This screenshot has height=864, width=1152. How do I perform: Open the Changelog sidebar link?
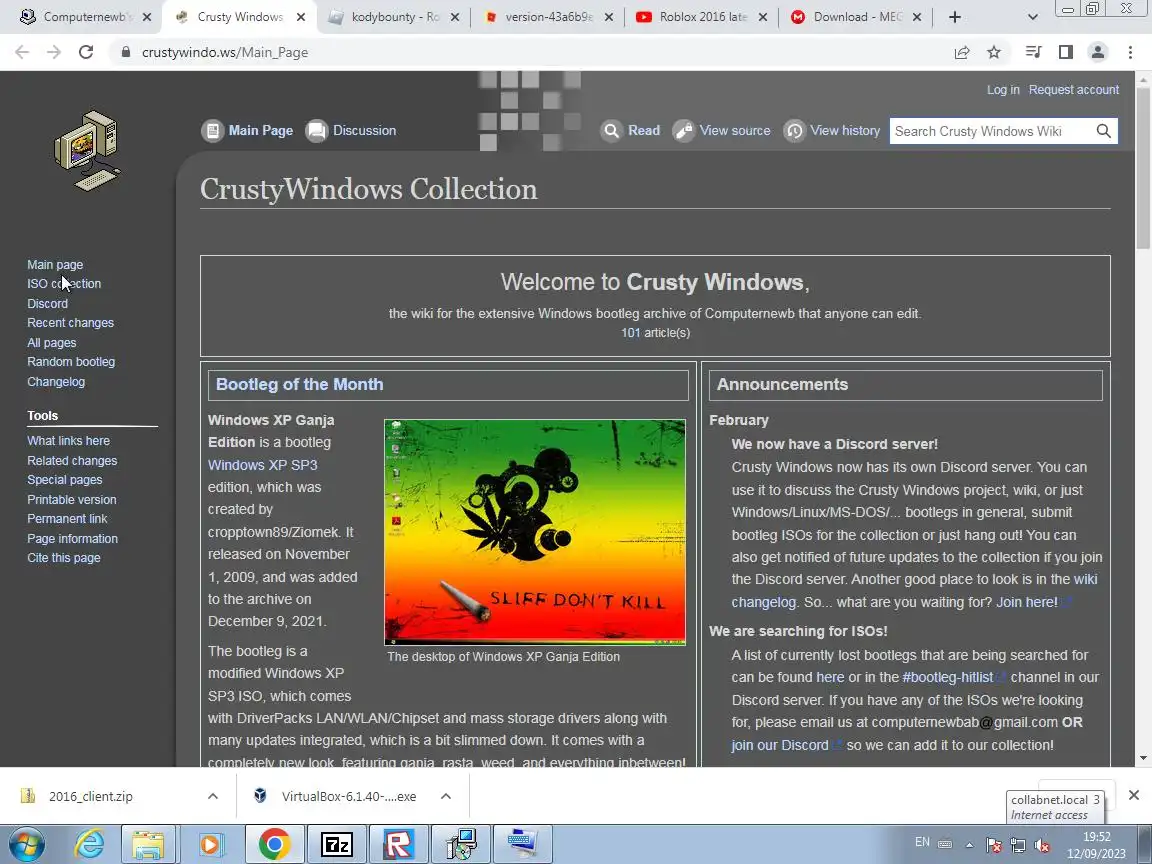point(56,382)
